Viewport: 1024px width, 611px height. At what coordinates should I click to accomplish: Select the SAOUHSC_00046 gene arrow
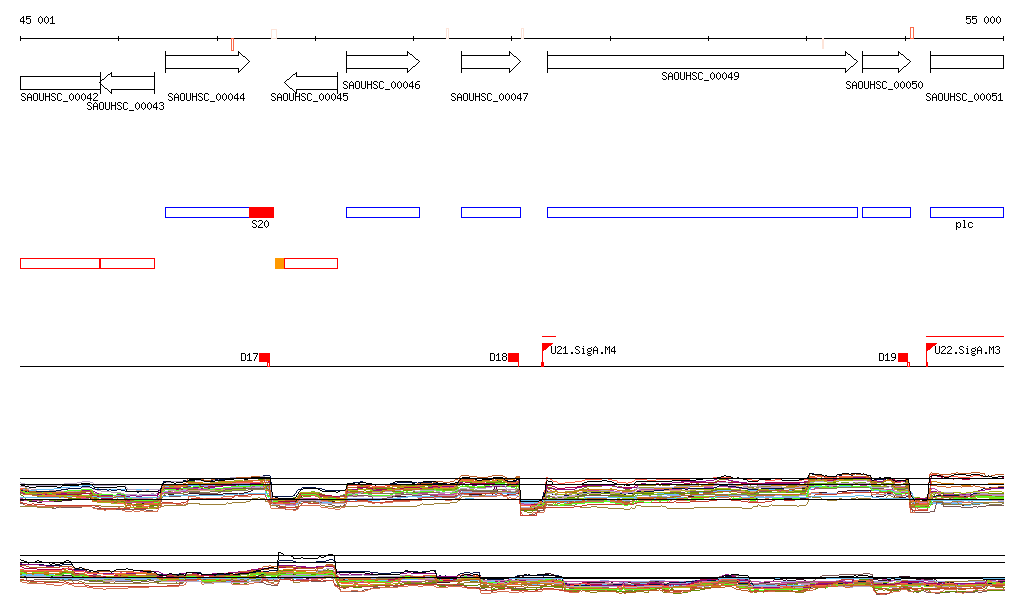(383, 62)
